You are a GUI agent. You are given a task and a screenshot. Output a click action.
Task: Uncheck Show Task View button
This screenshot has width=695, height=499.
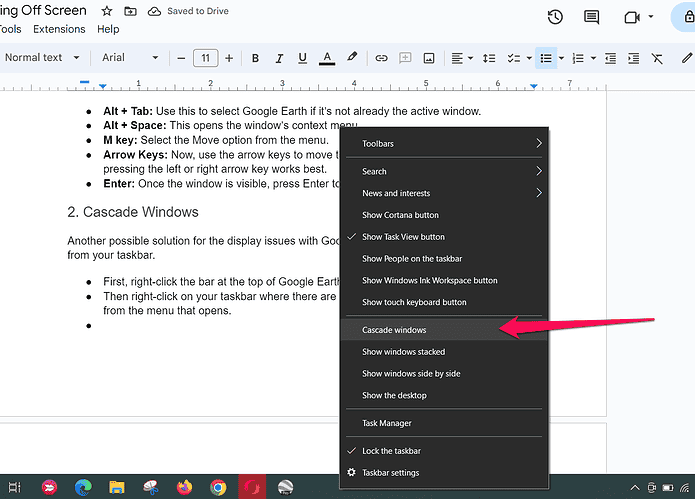pyautogui.click(x=403, y=237)
